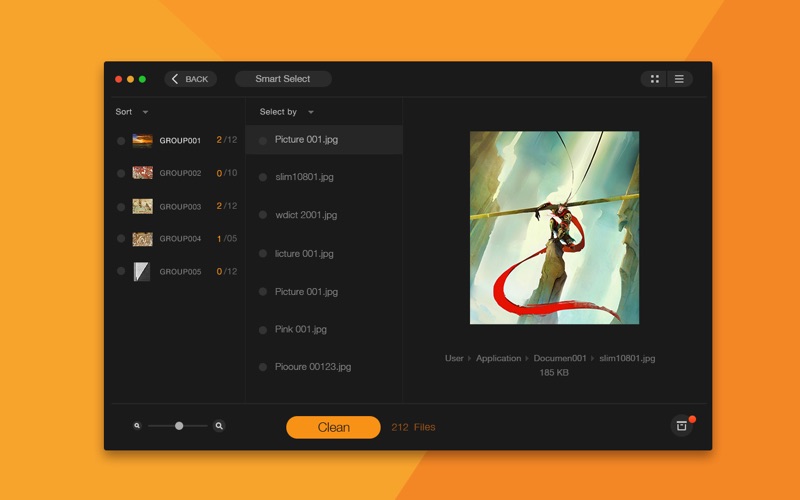This screenshot has width=800, height=500.
Task: Open GROUP004 thumbnail image
Action: tap(142, 238)
